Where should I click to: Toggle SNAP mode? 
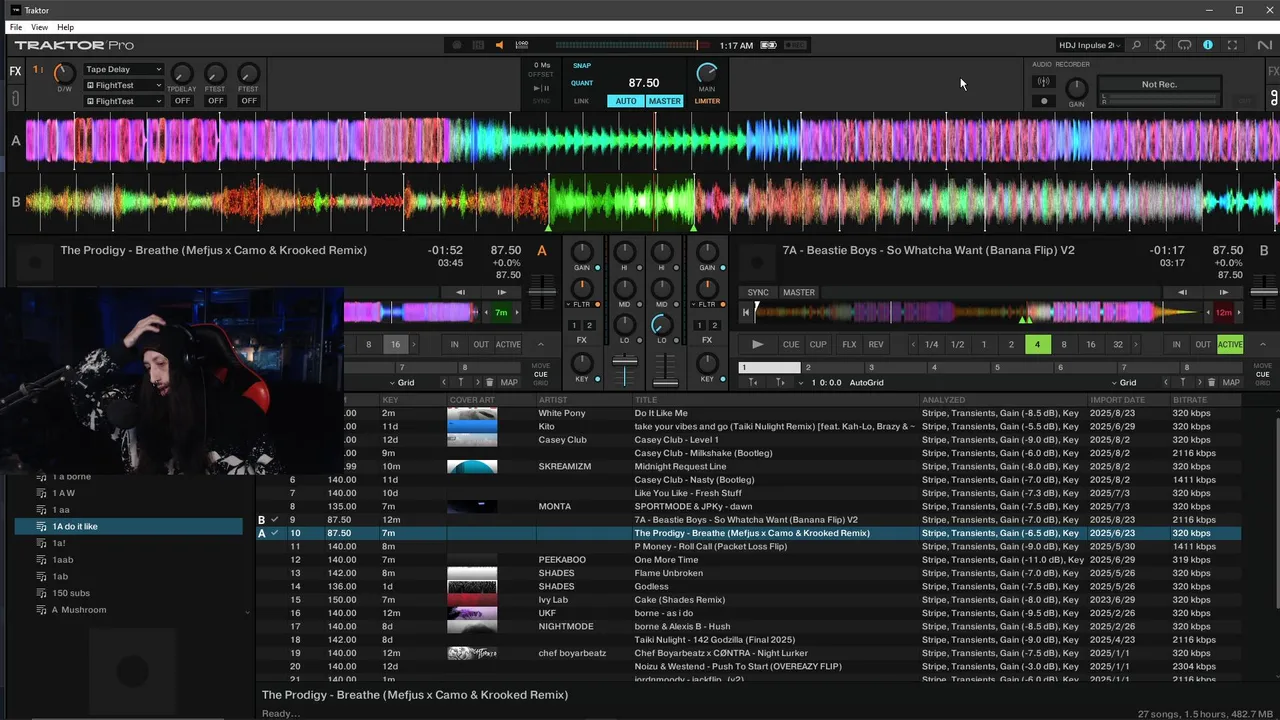tap(581, 66)
